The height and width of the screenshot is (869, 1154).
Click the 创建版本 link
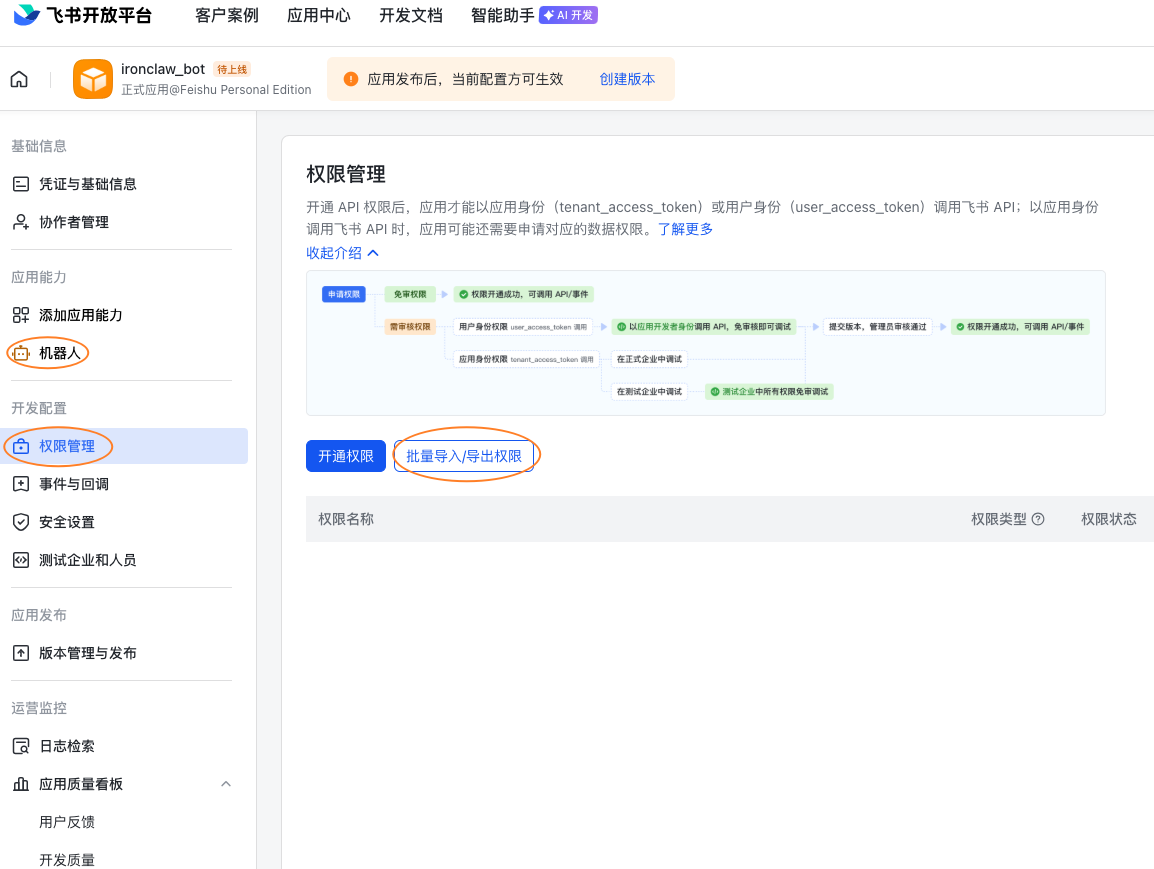point(627,79)
